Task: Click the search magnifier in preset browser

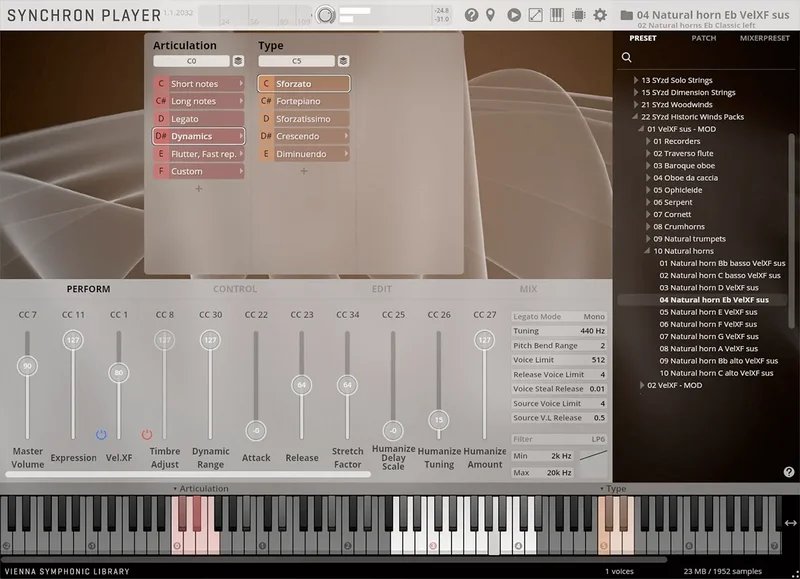Action: click(x=627, y=57)
